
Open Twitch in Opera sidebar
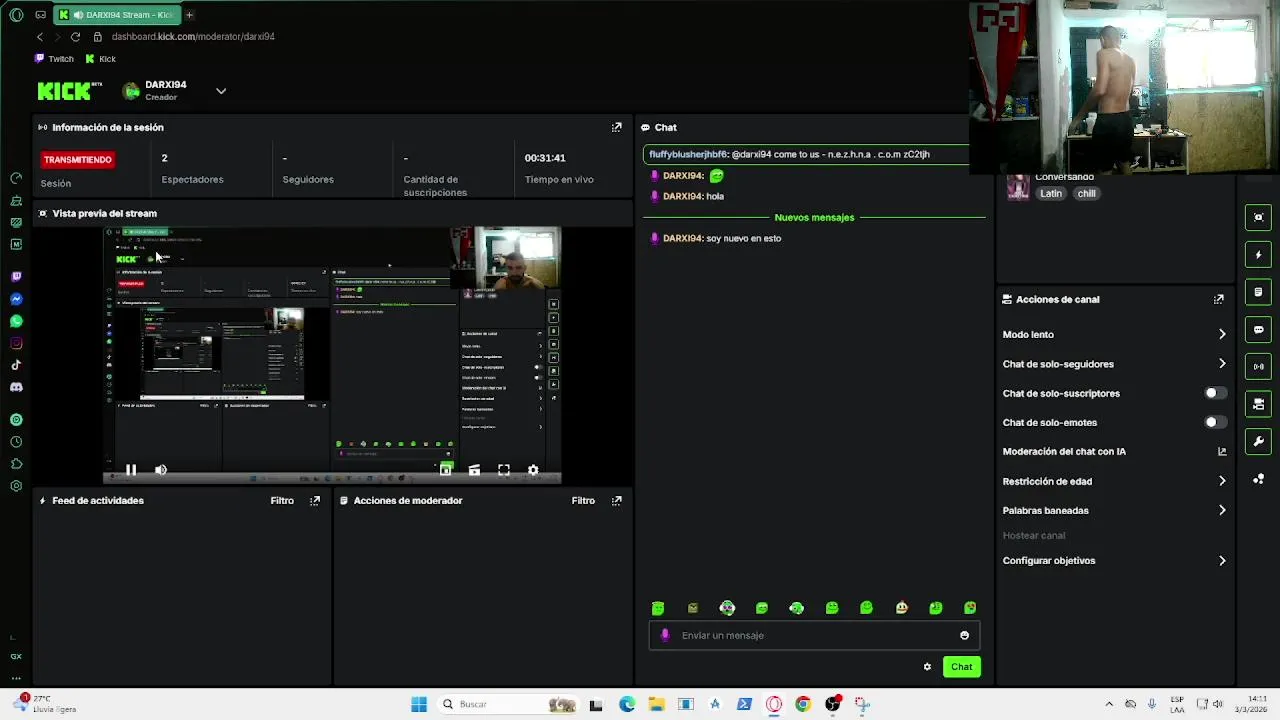pos(16,276)
